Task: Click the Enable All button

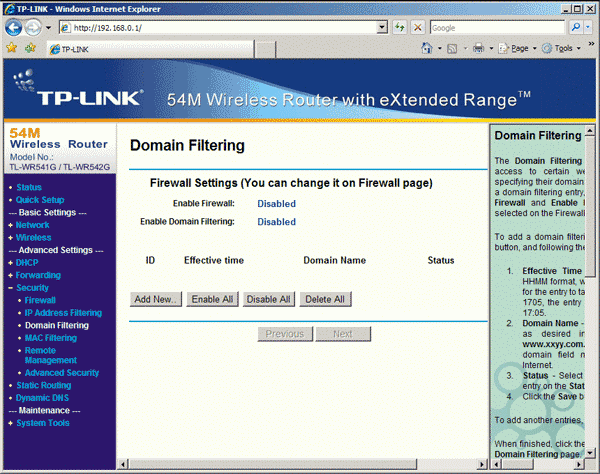Action: [212, 300]
